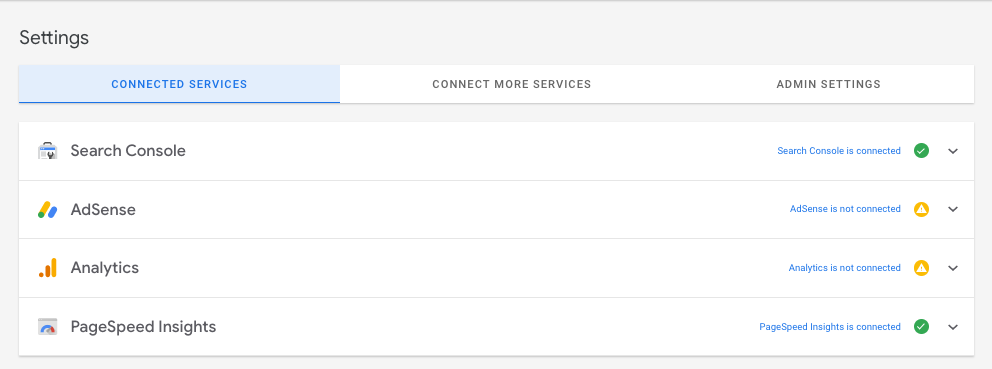The image size is (992, 369).
Task: Click 'Search Console is connected' status text
Action: click(x=839, y=151)
